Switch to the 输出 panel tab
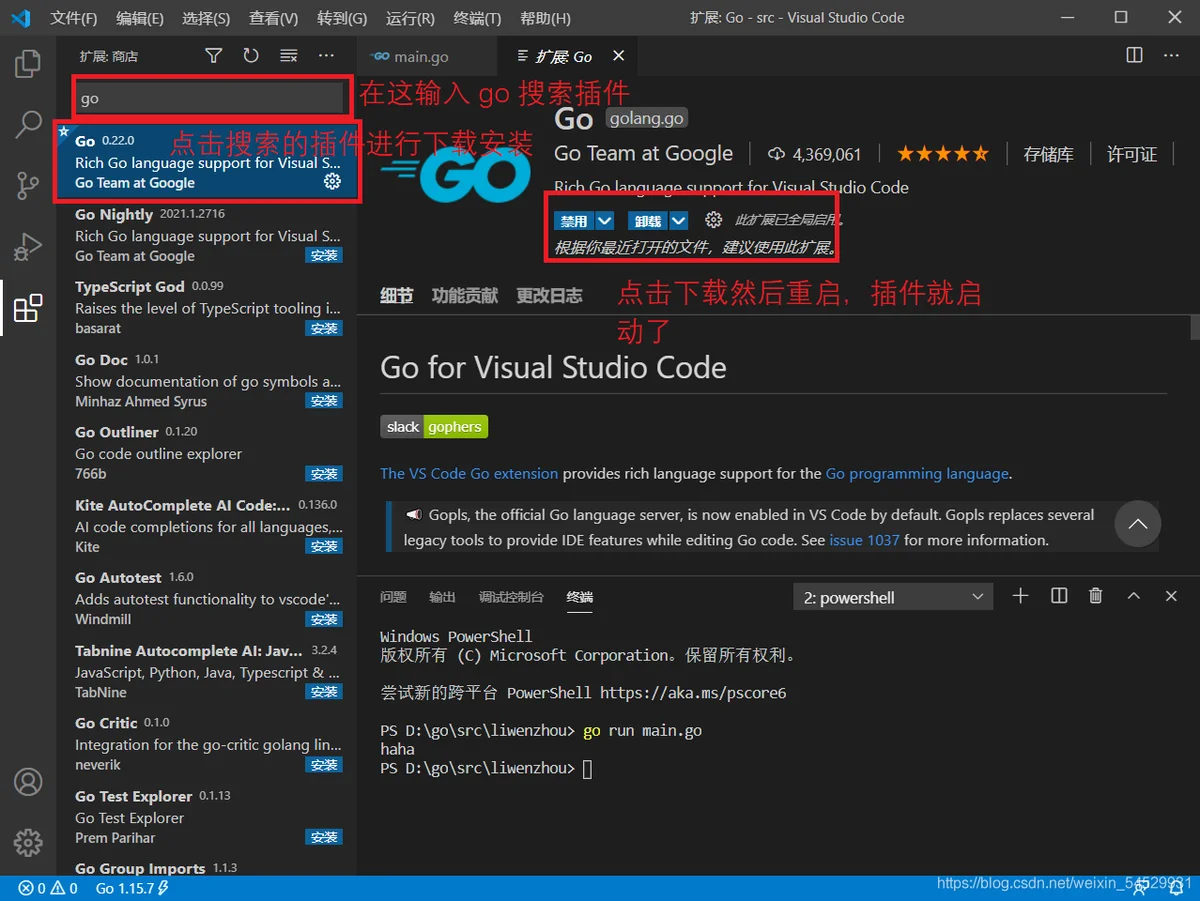 (x=442, y=597)
